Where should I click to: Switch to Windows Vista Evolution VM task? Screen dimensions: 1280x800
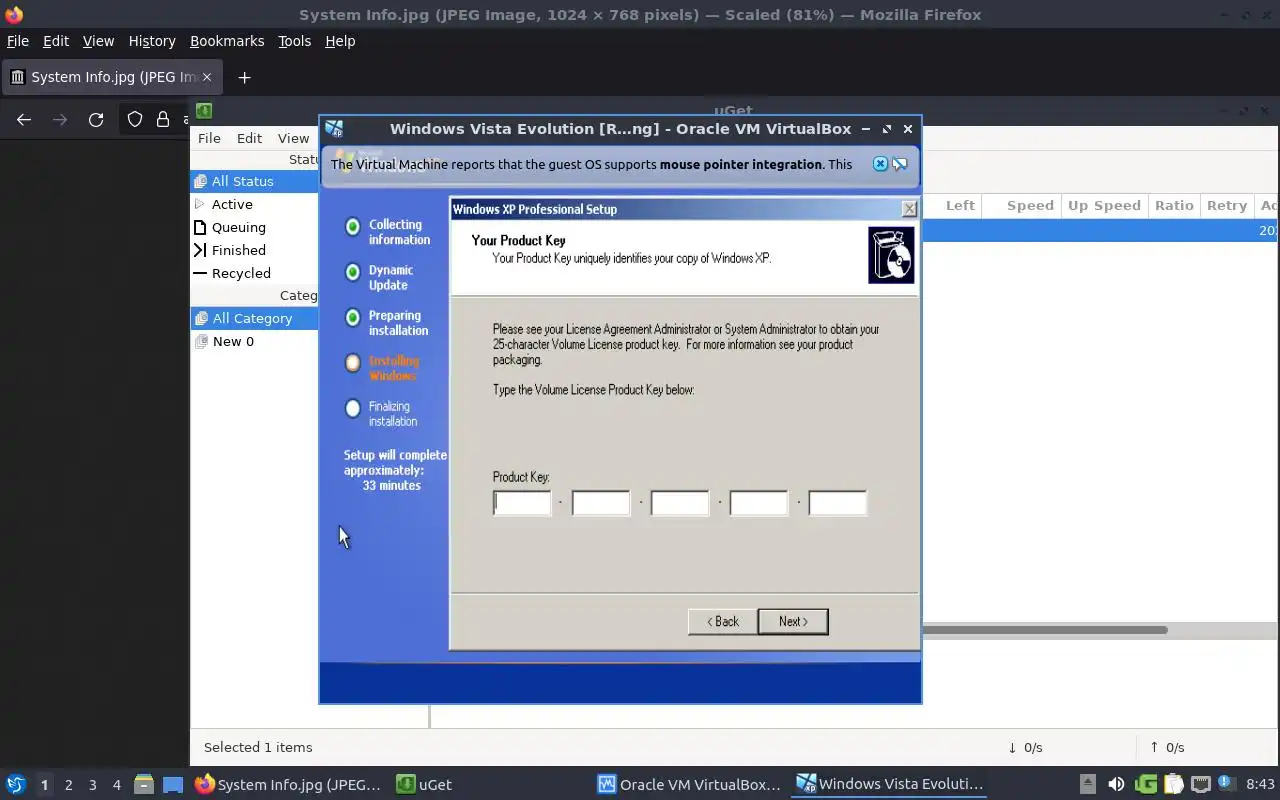tap(889, 784)
